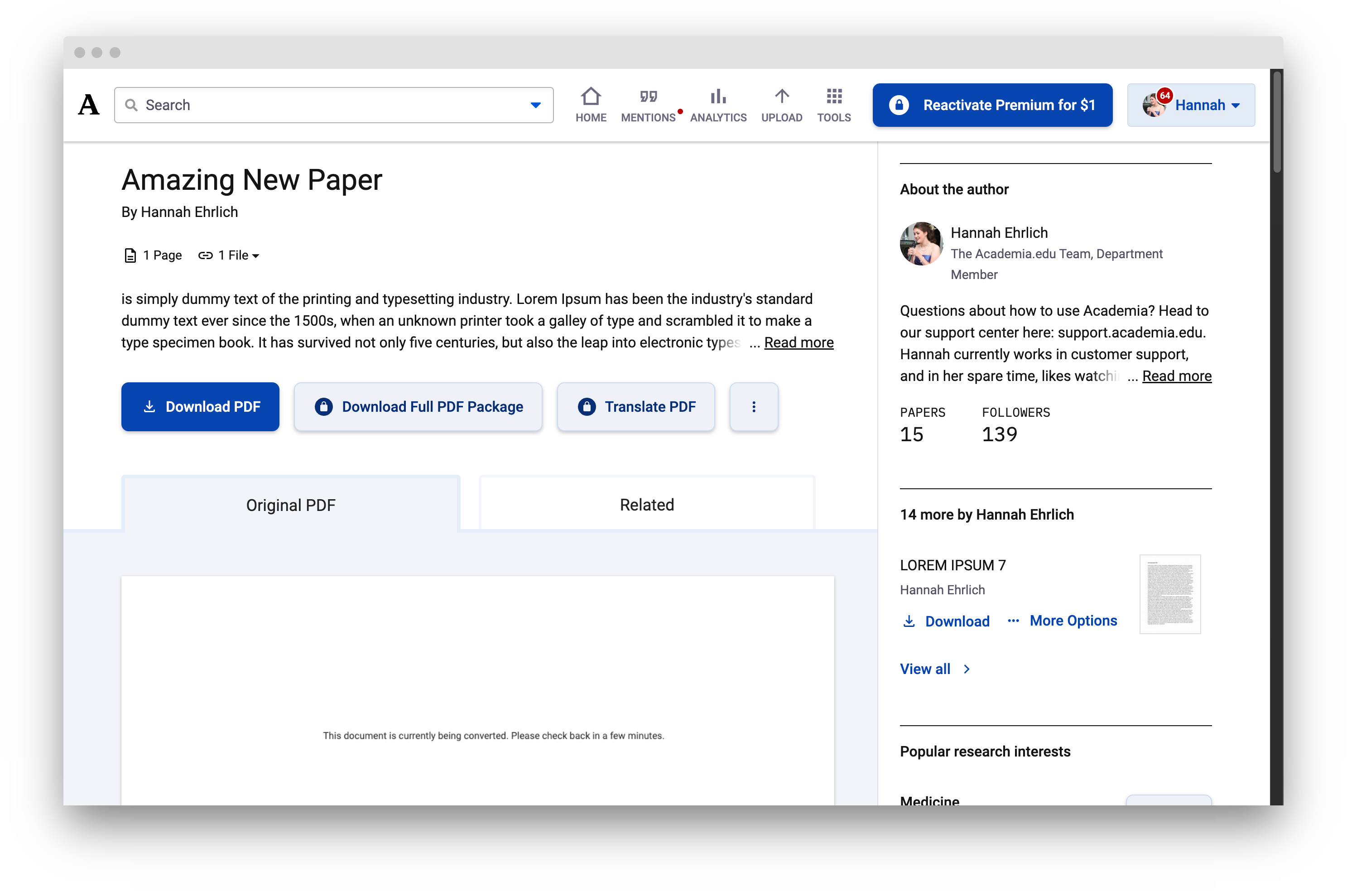This screenshot has width=1347, height=896.
Task: Click the Upload arrow icon
Action: tap(781, 96)
